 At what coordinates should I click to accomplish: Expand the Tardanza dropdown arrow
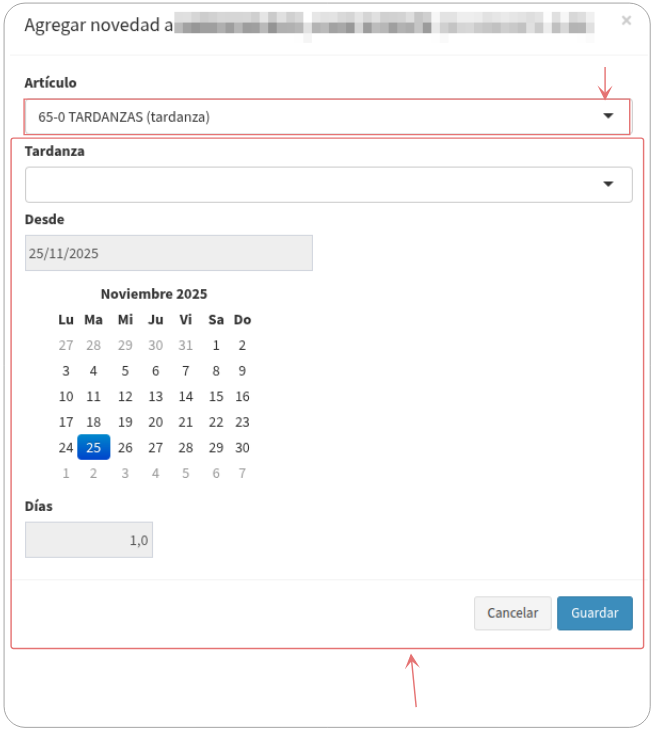pyautogui.click(x=608, y=185)
